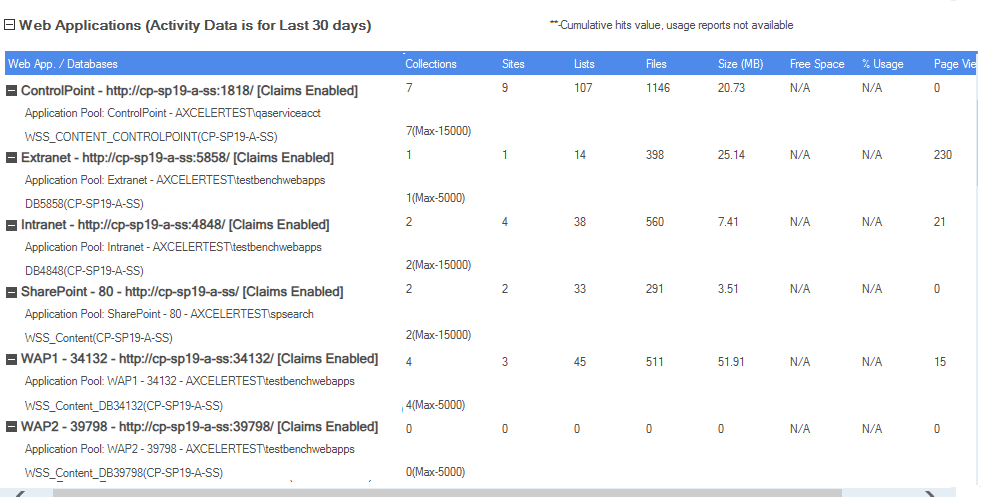Sort by Size (MB) column

click(x=740, y=64)
